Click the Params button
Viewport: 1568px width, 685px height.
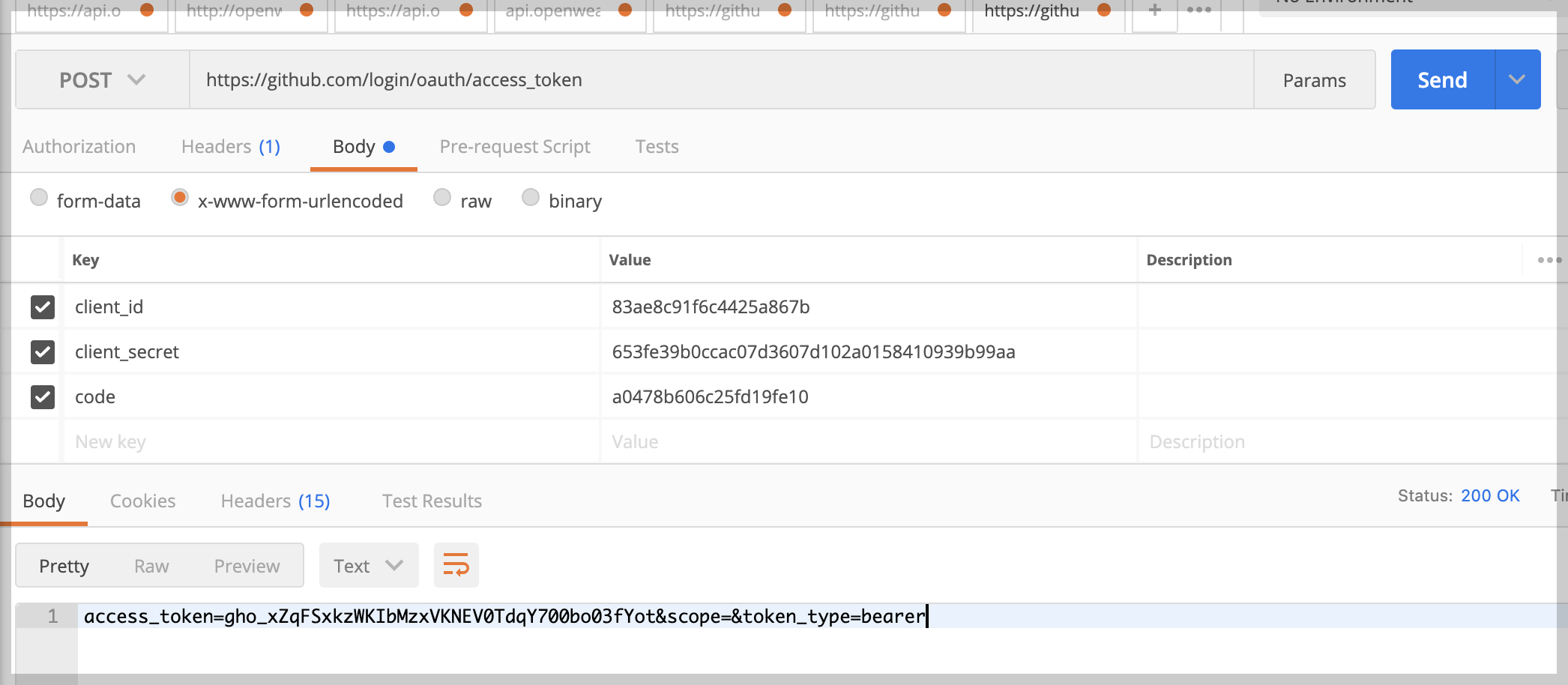tap(1315, 80)
